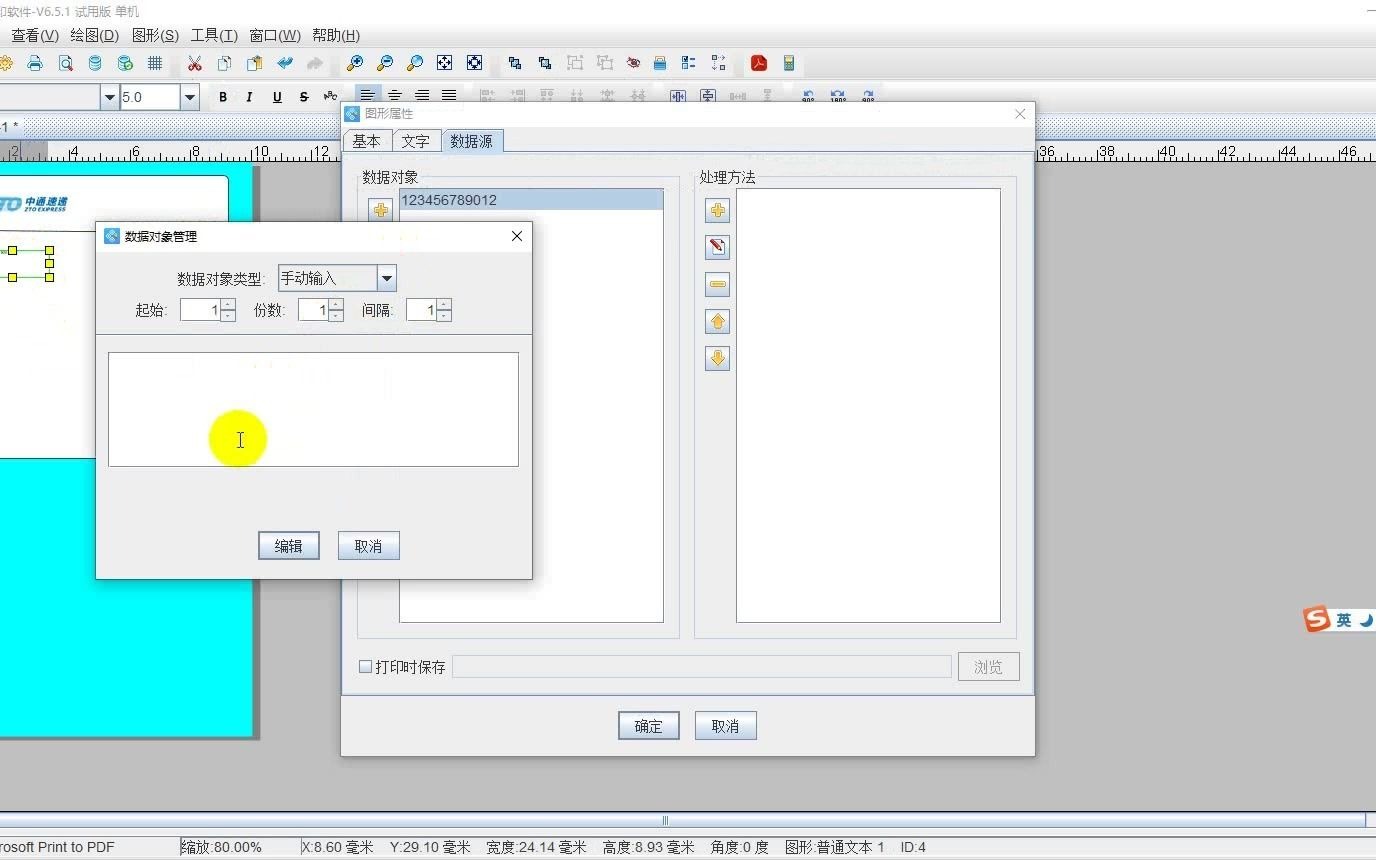This screenshot has height=860, width=1376.
Task: Click the Sogou input method 英 indicator
Action: [x=1343, y=620]
